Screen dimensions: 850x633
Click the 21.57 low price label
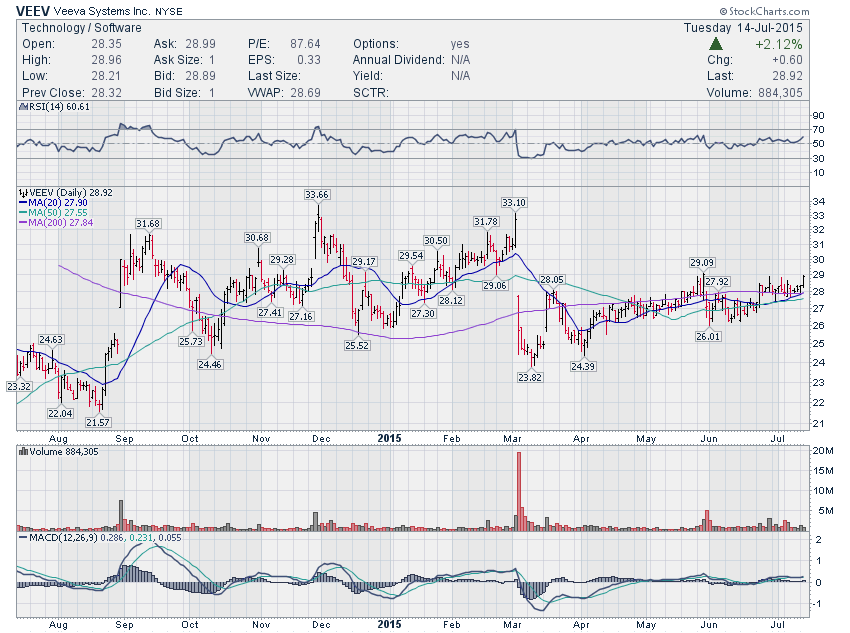pos(98,422)
